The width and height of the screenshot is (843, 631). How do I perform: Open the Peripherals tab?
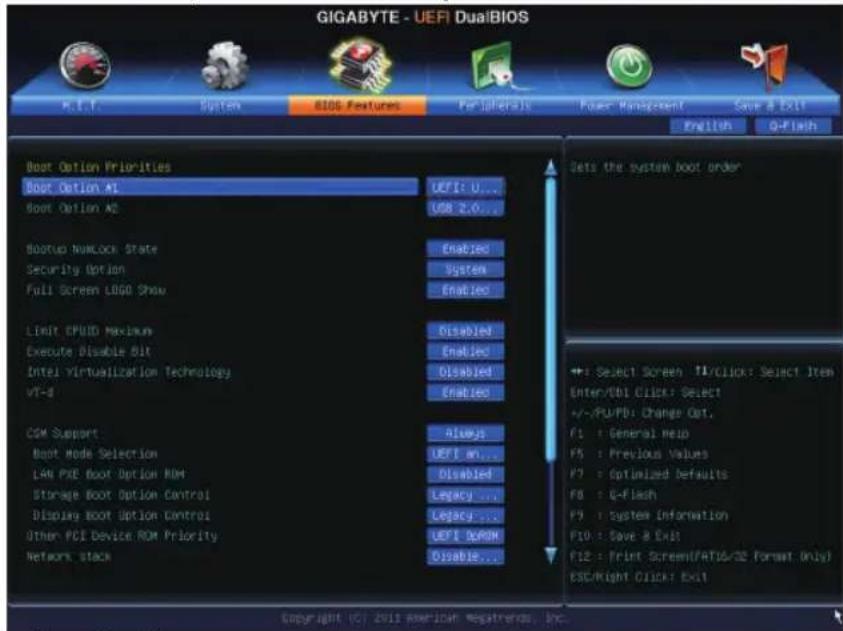click(495, 105)
